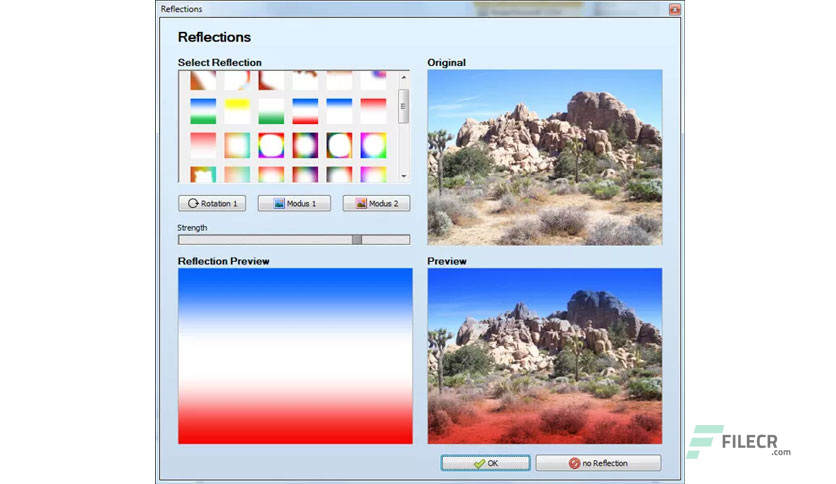
Task: Click the Preview photo with reflection applied
Action: [545, 356]
